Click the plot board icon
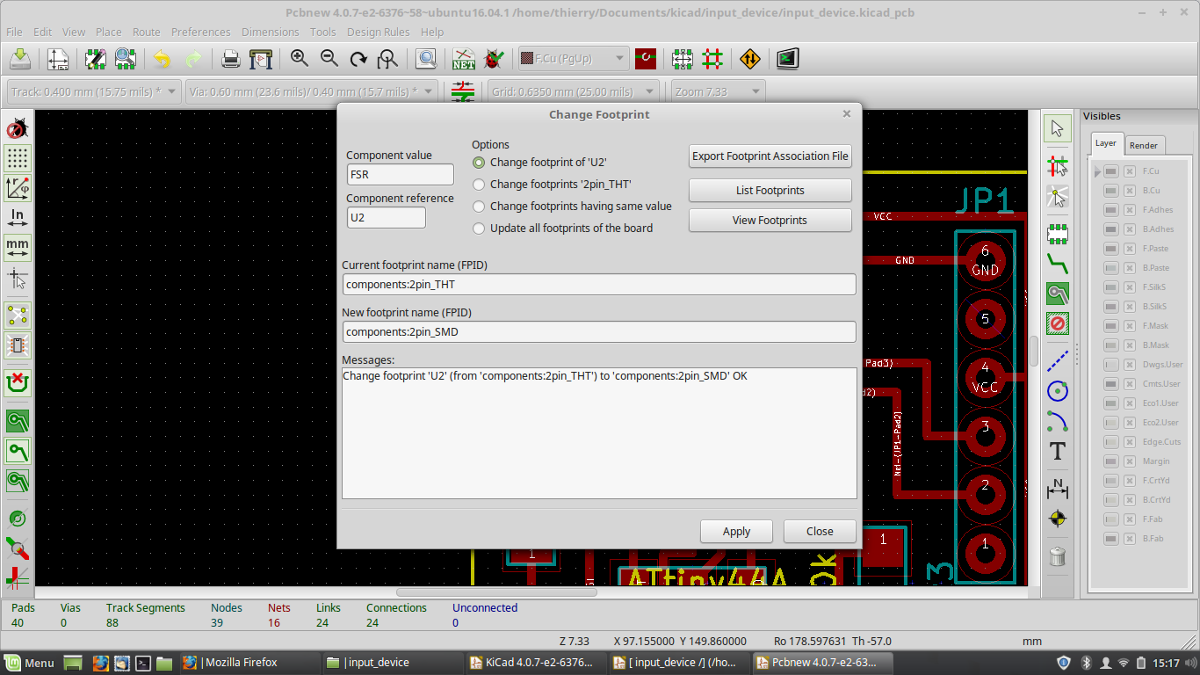The height and width of the screenshot is (675, 1200). coord(260,59)
